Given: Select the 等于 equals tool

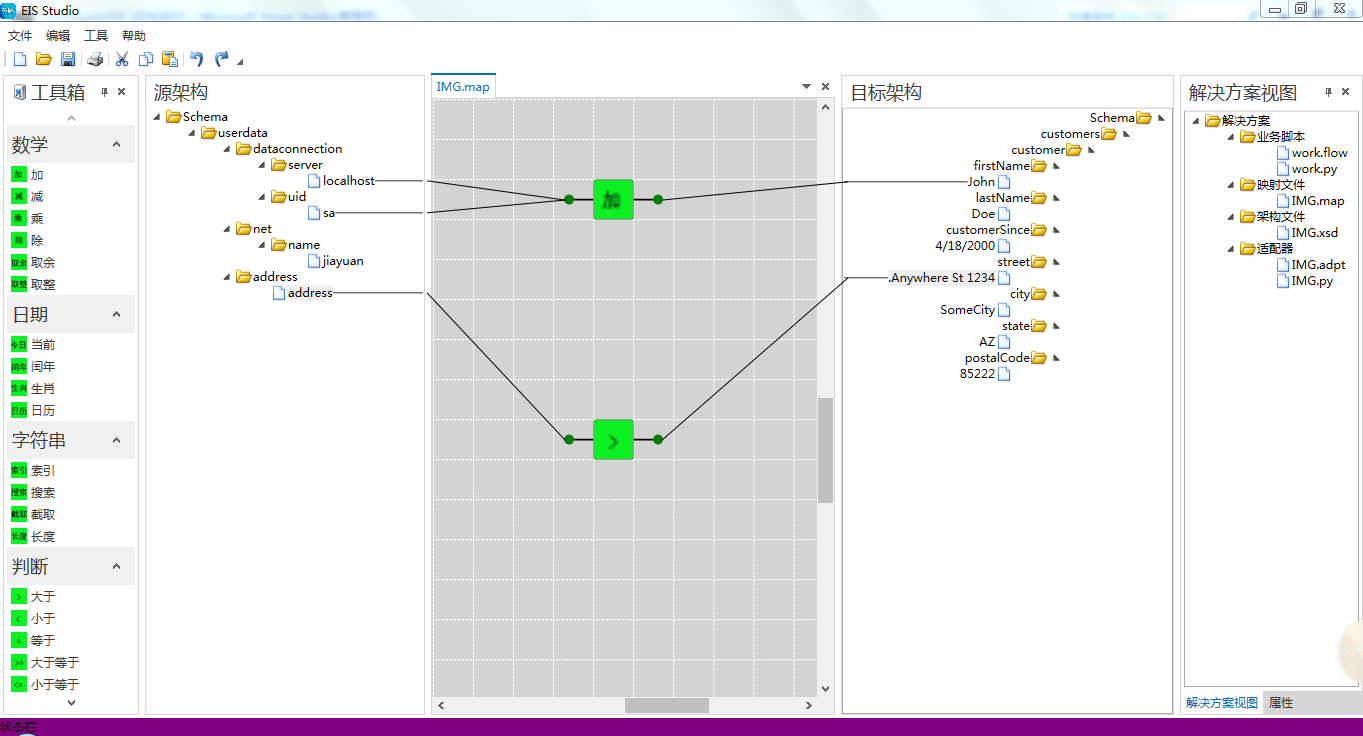Looking at the screenshot, I should coord(33,641).
